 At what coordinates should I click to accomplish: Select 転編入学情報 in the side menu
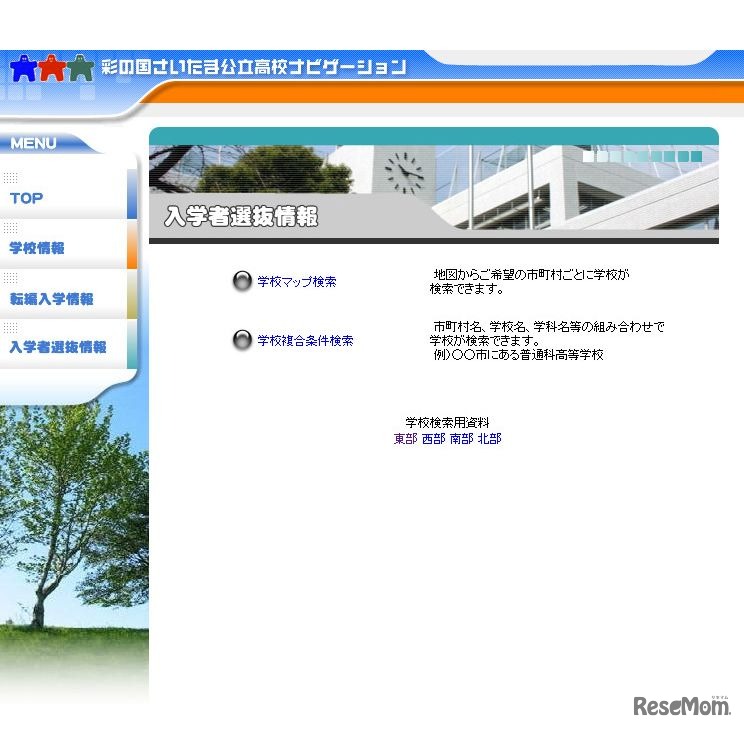(x=52, y=298)
